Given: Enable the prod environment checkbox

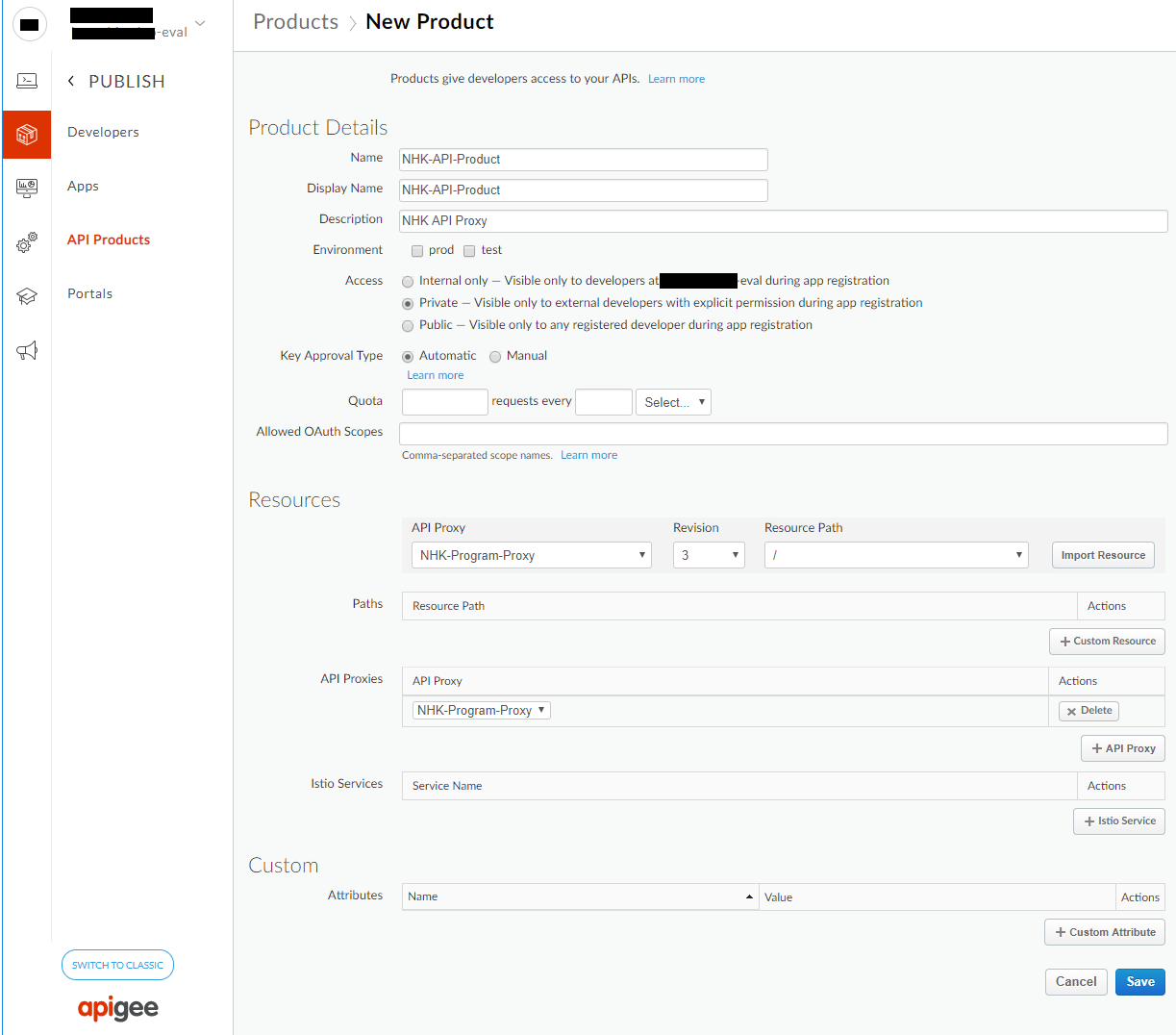Looking at the screenshot, I should click(417, 250).
